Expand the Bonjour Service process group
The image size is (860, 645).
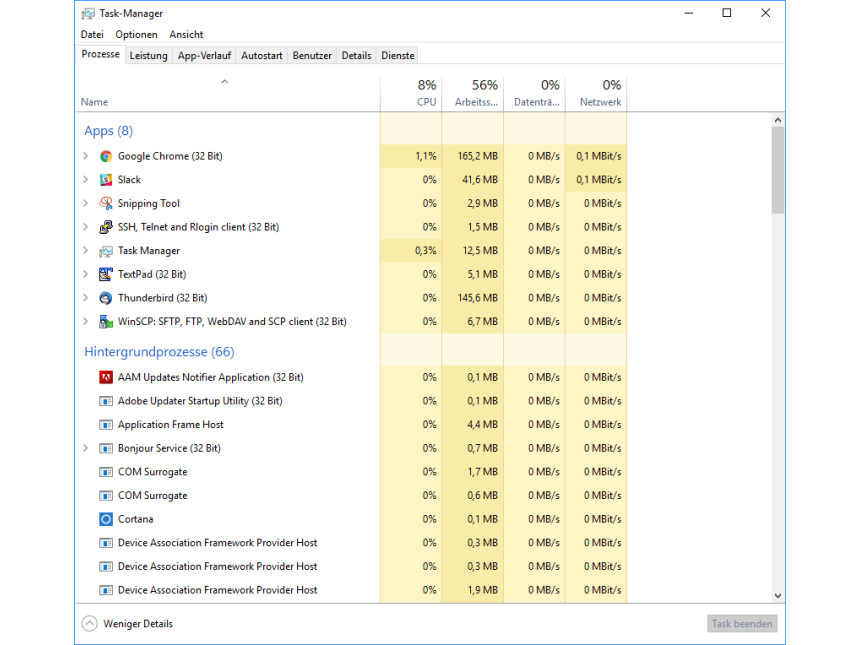click(x=86, y=448)
